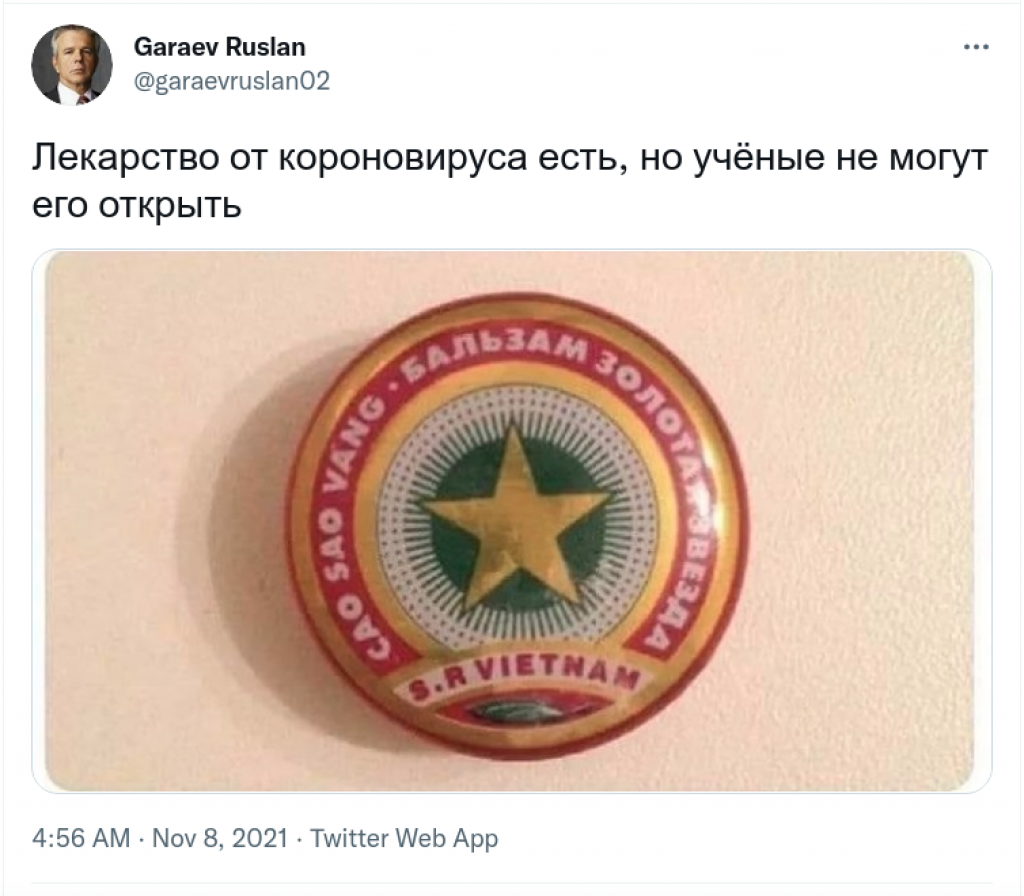Click the @garaevruslan02 handle

click(232, 81)
